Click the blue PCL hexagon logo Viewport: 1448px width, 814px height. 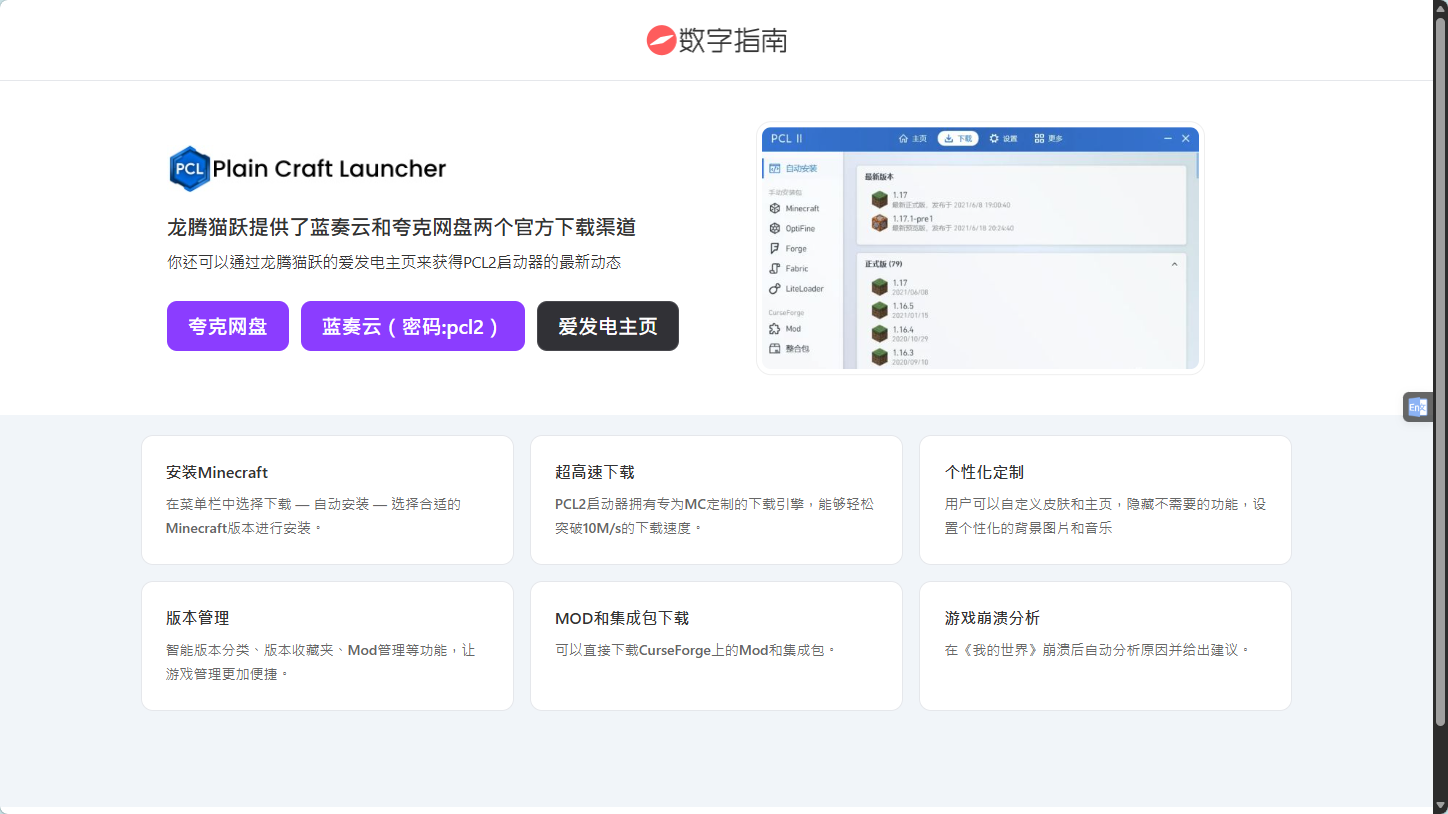[x=189, y=168]
